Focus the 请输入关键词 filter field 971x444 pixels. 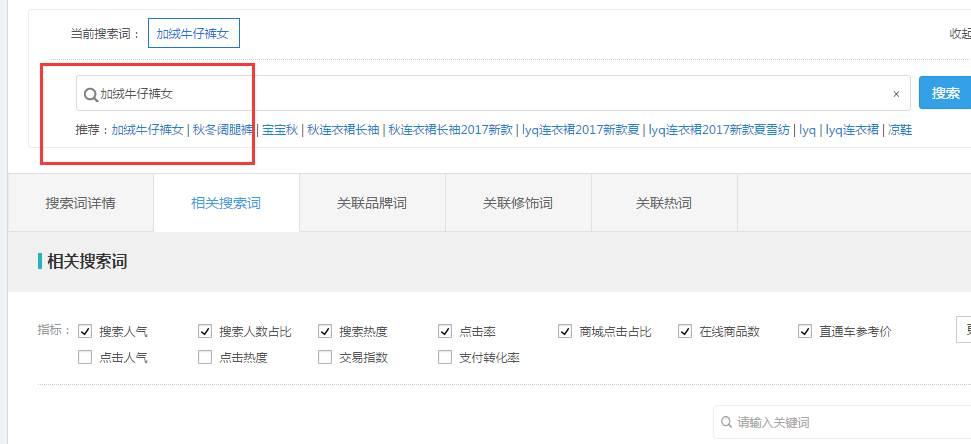pyautogui.click(x=840, y=422)
